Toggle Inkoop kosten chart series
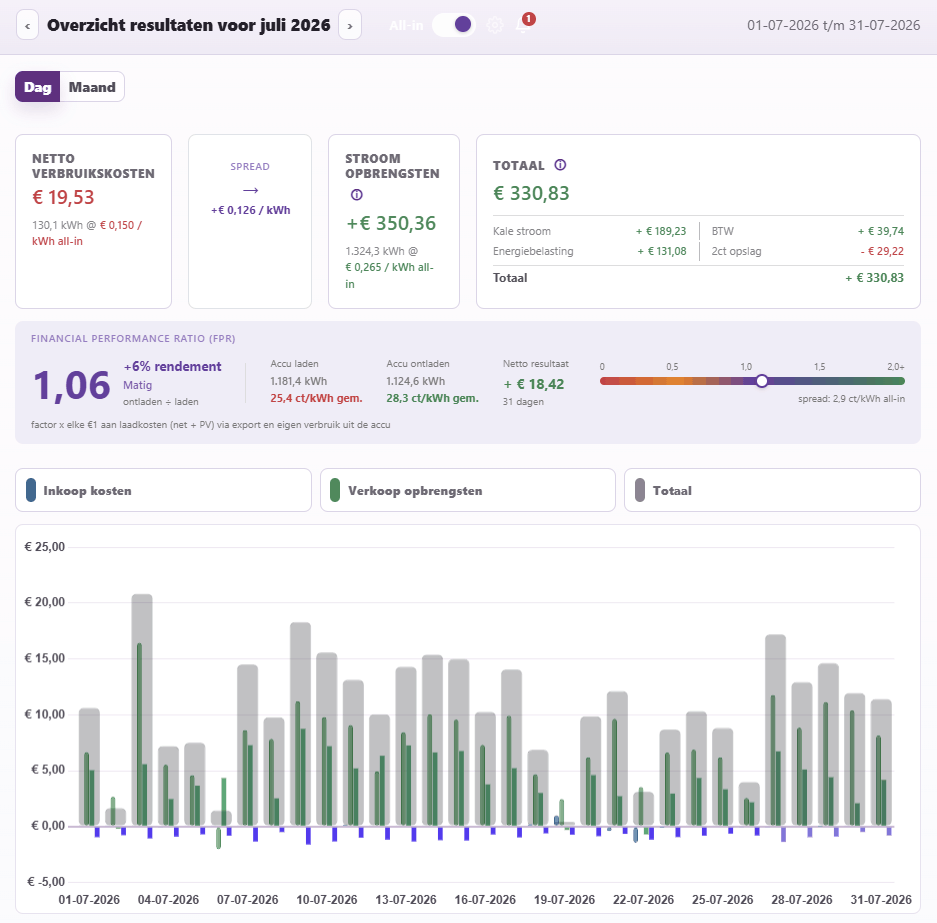937x923 pixels. (x=163, y=490)
